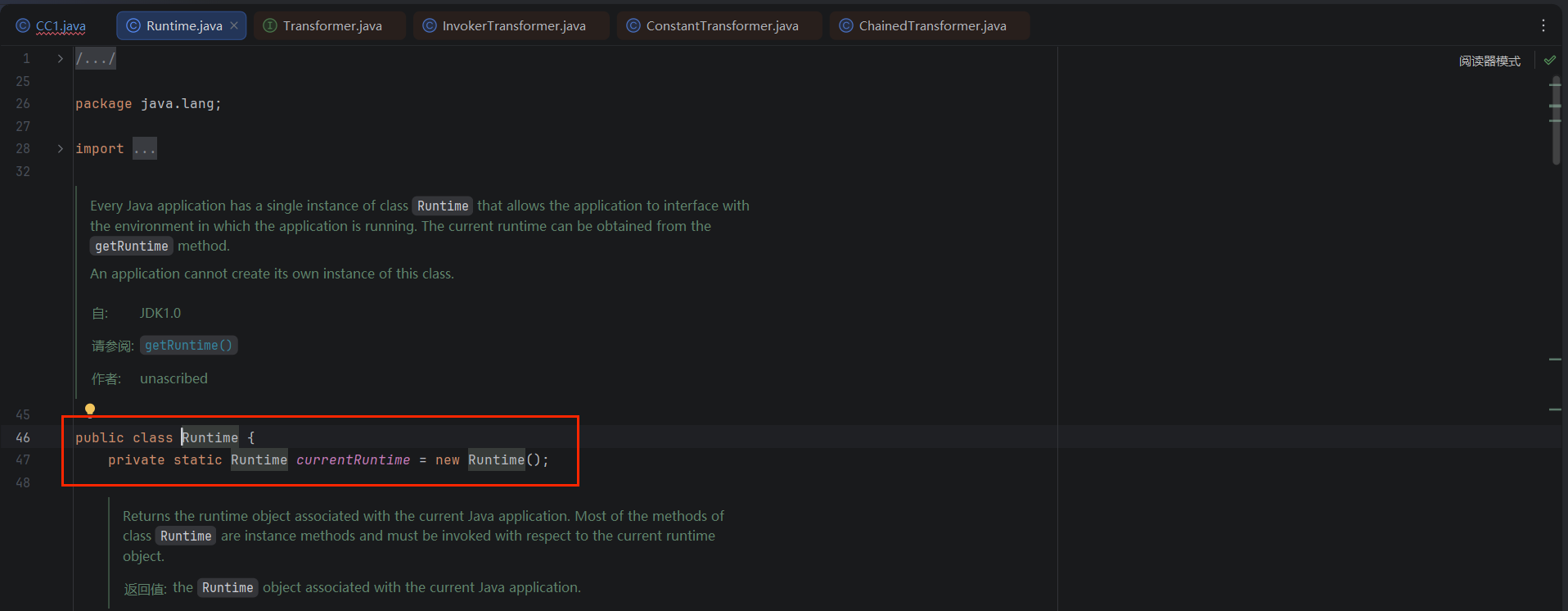
Task: Click the interface icon on Transformer.java tab
Action: click(x=270, y=26)
